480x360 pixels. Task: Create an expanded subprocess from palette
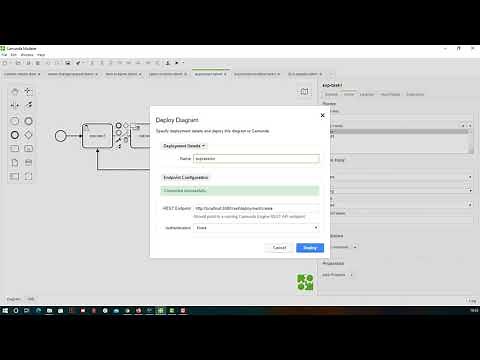(28, 149)
